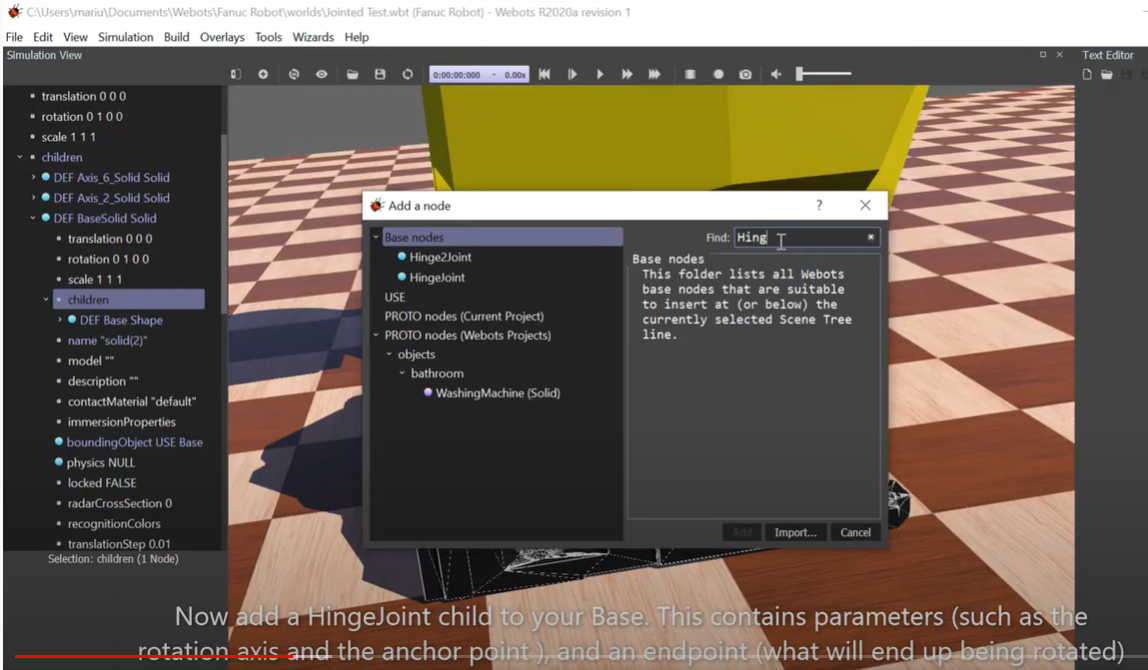Click the simulation time display field
Image resolution: width=1148 pixels, height=670 pixels.
point(479,74)
